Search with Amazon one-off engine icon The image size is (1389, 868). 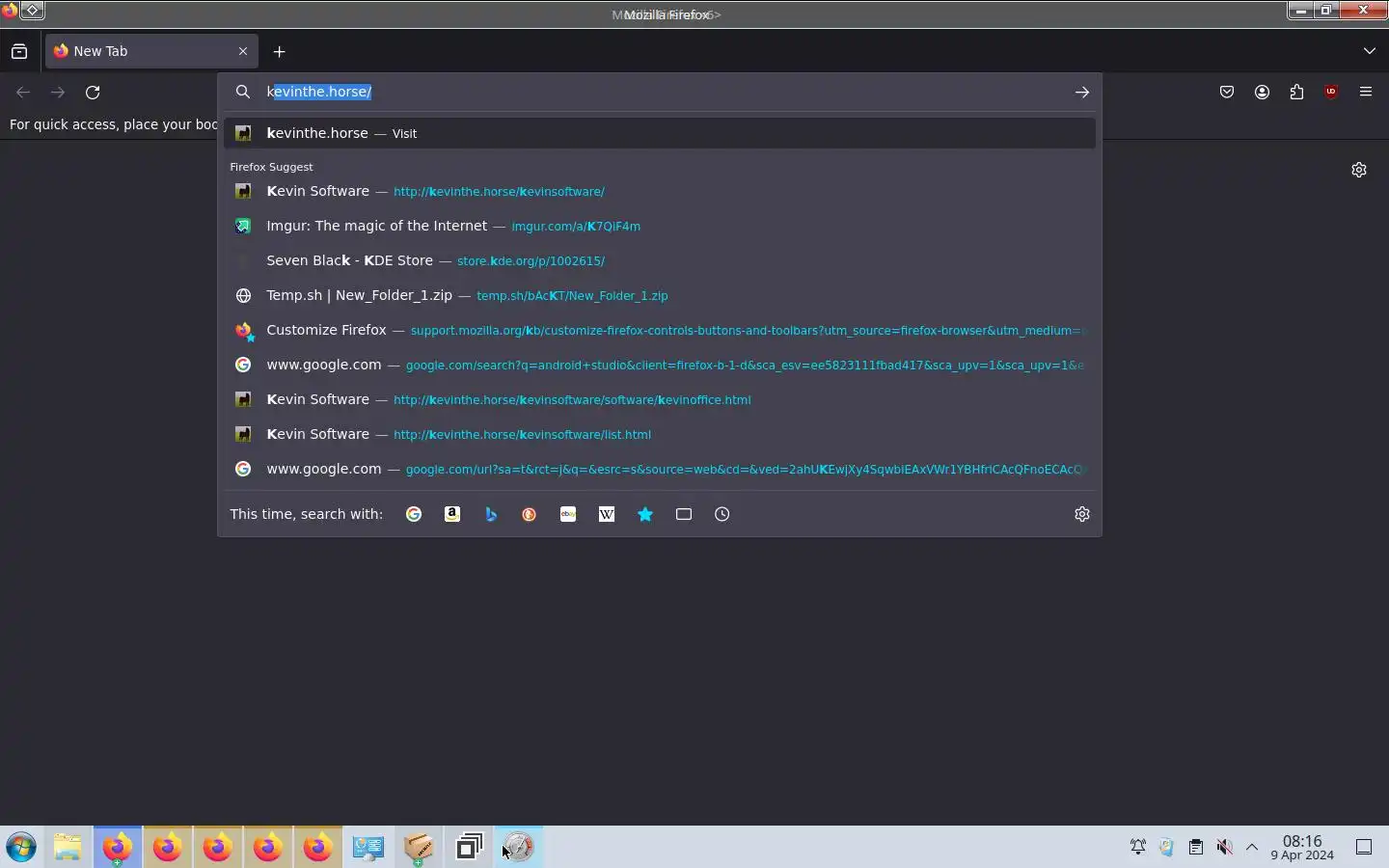[x=452, y=514]
